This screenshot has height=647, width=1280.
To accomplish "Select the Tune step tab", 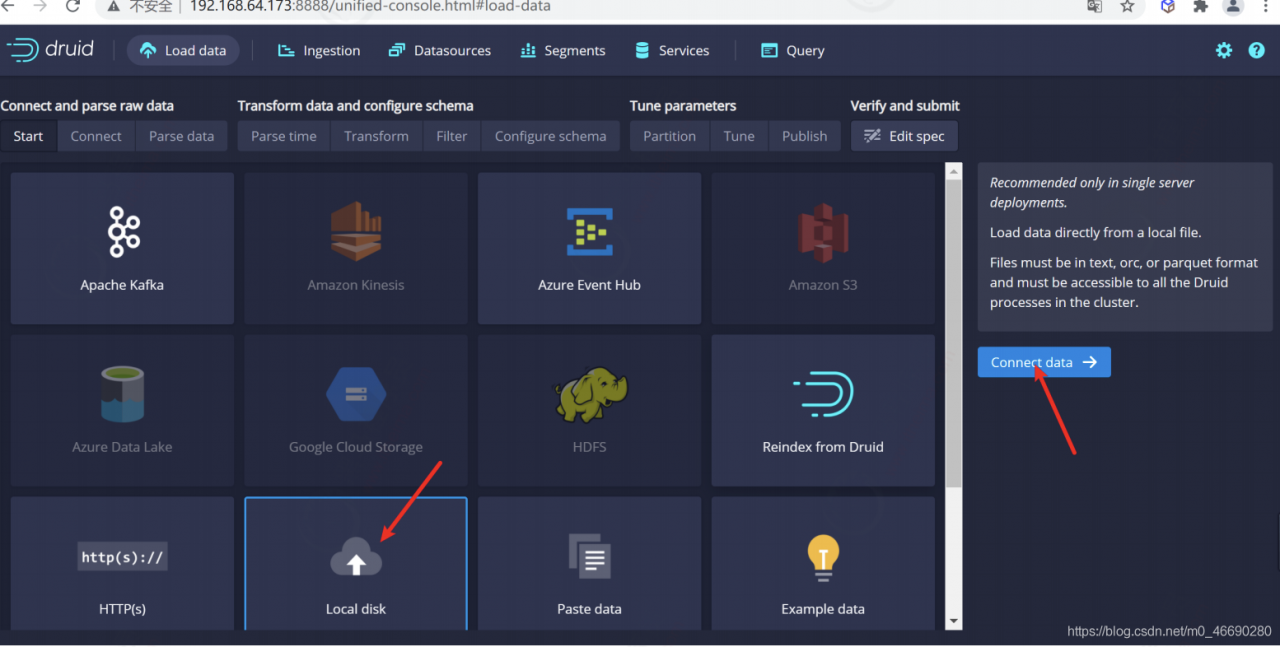I will pos(739,136).
